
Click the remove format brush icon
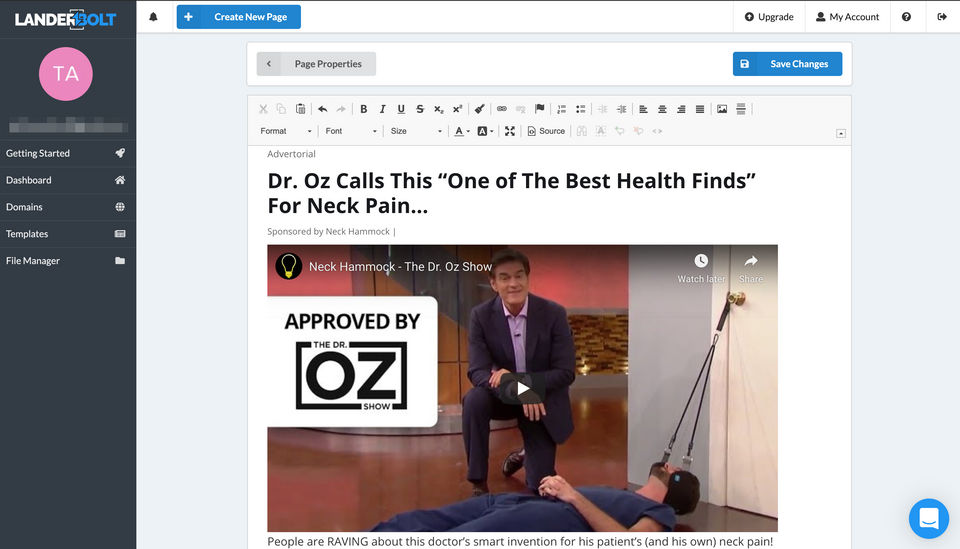[x=480, y=109]
